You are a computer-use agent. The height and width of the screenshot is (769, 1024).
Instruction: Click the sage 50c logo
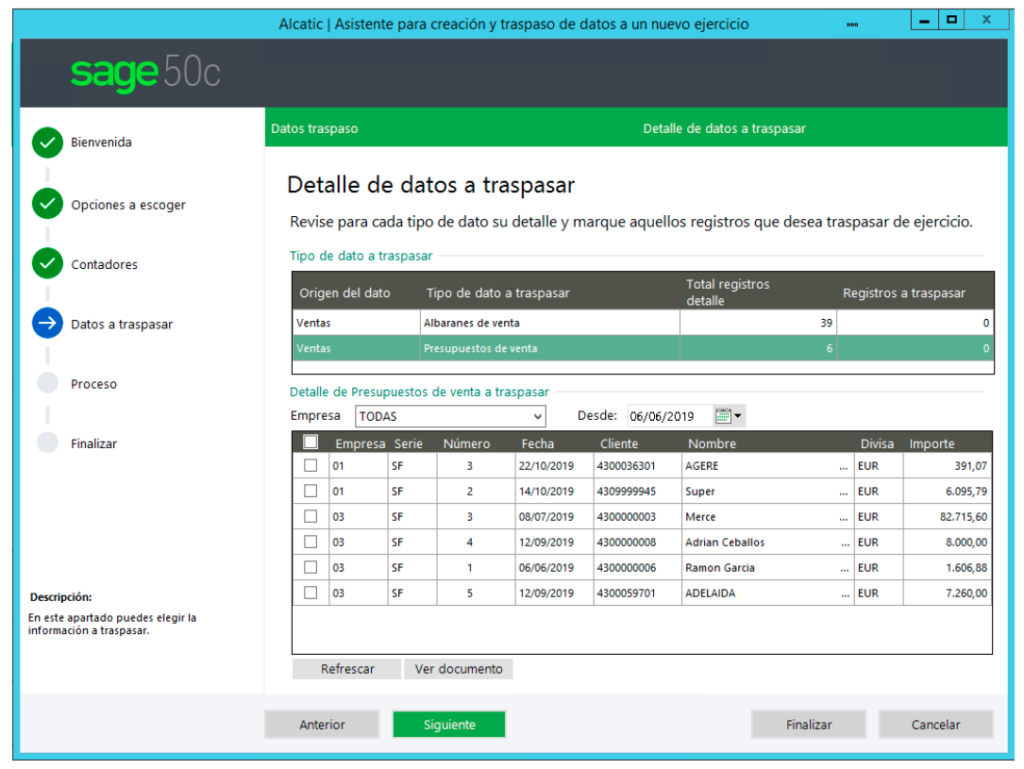point(145,72)
